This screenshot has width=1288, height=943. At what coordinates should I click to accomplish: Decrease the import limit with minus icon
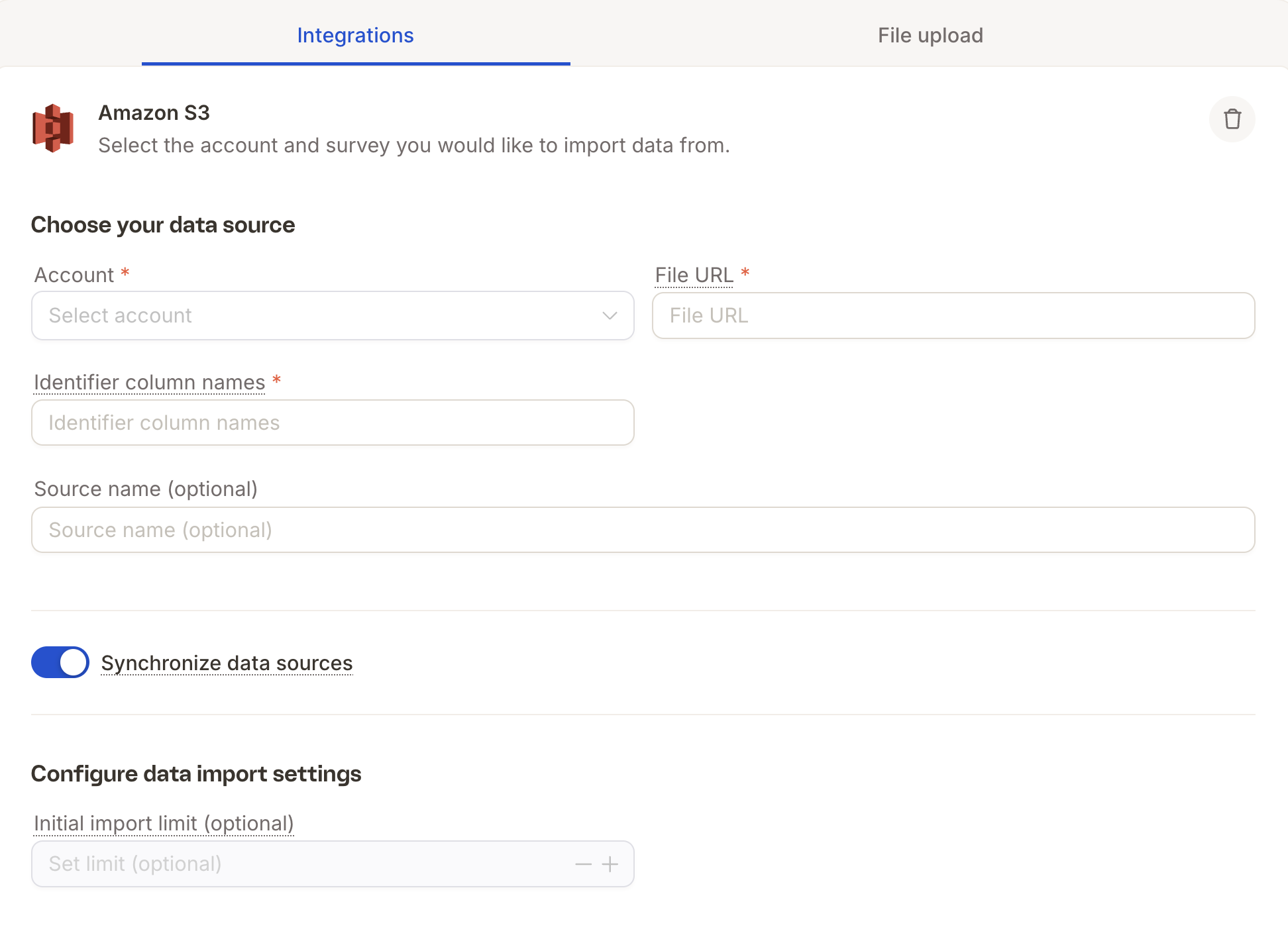(x=583, y=864)
